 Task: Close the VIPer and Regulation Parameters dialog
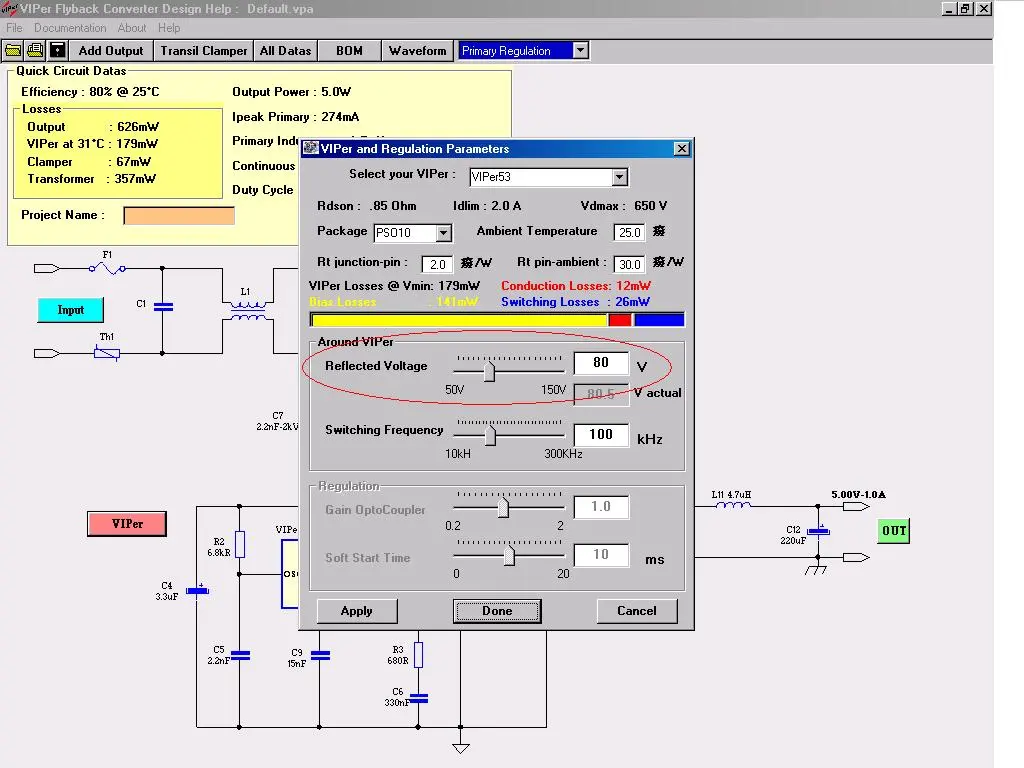click(681, 148)
